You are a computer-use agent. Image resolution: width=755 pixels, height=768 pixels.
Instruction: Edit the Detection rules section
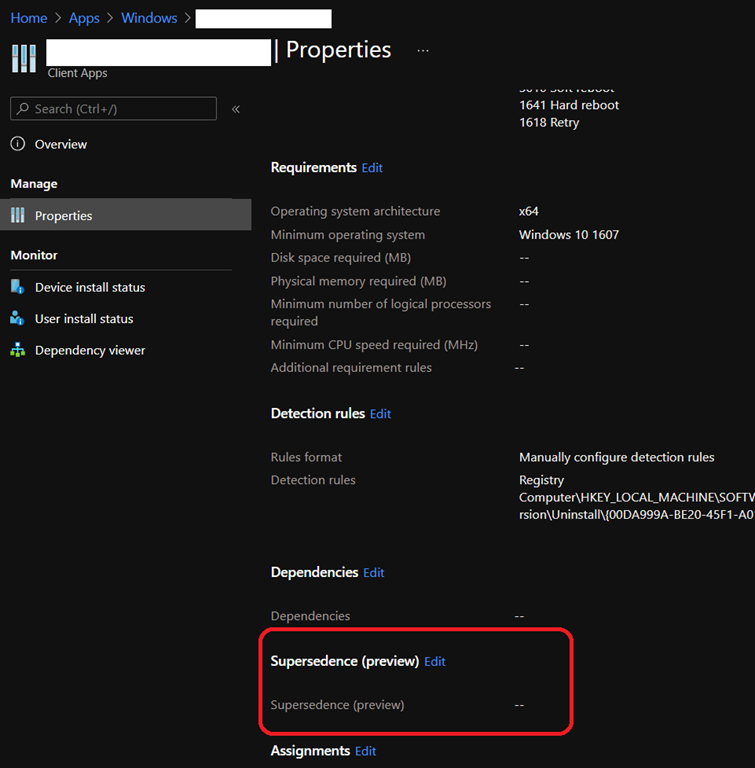381,414
